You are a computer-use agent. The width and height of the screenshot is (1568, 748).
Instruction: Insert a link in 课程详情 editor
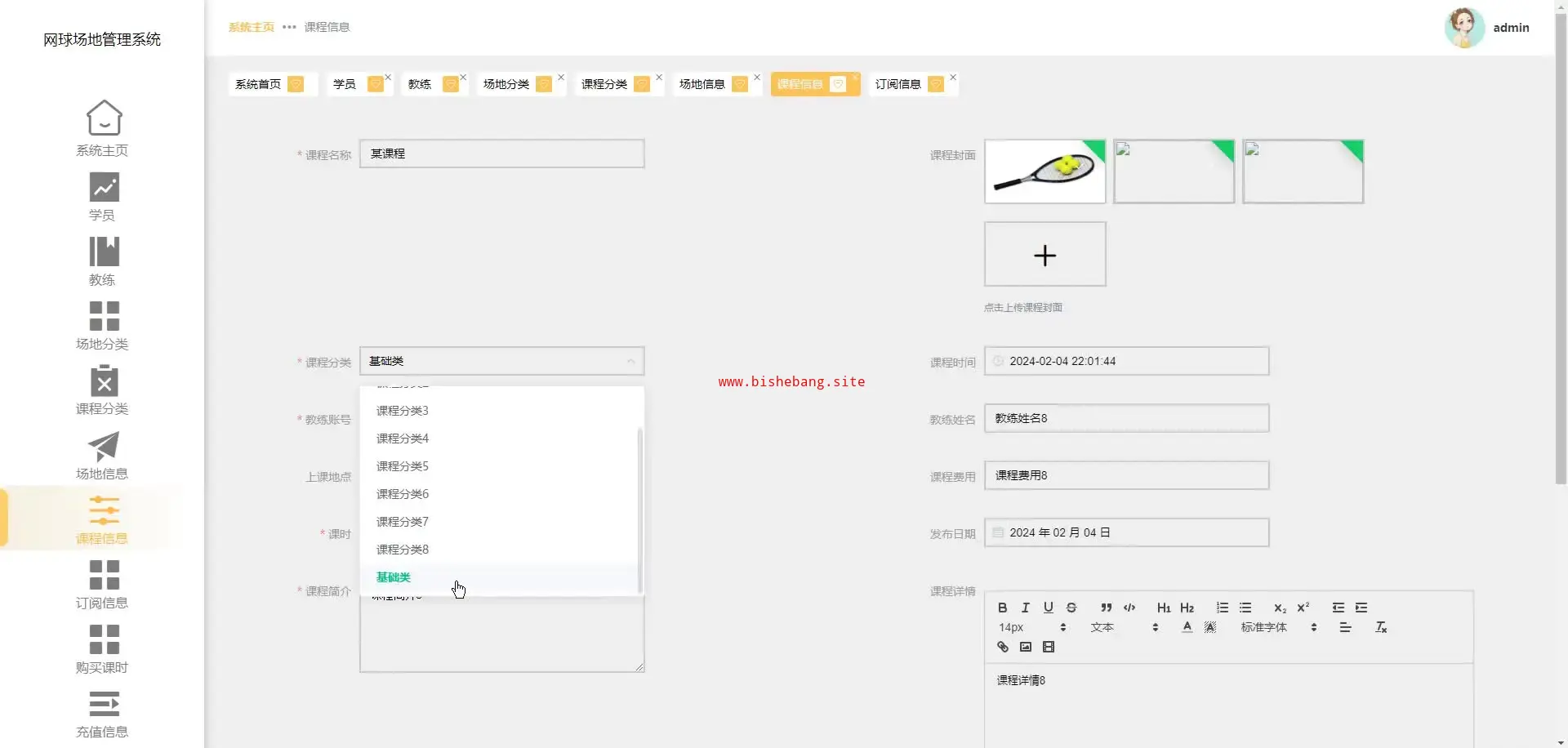1002,647
